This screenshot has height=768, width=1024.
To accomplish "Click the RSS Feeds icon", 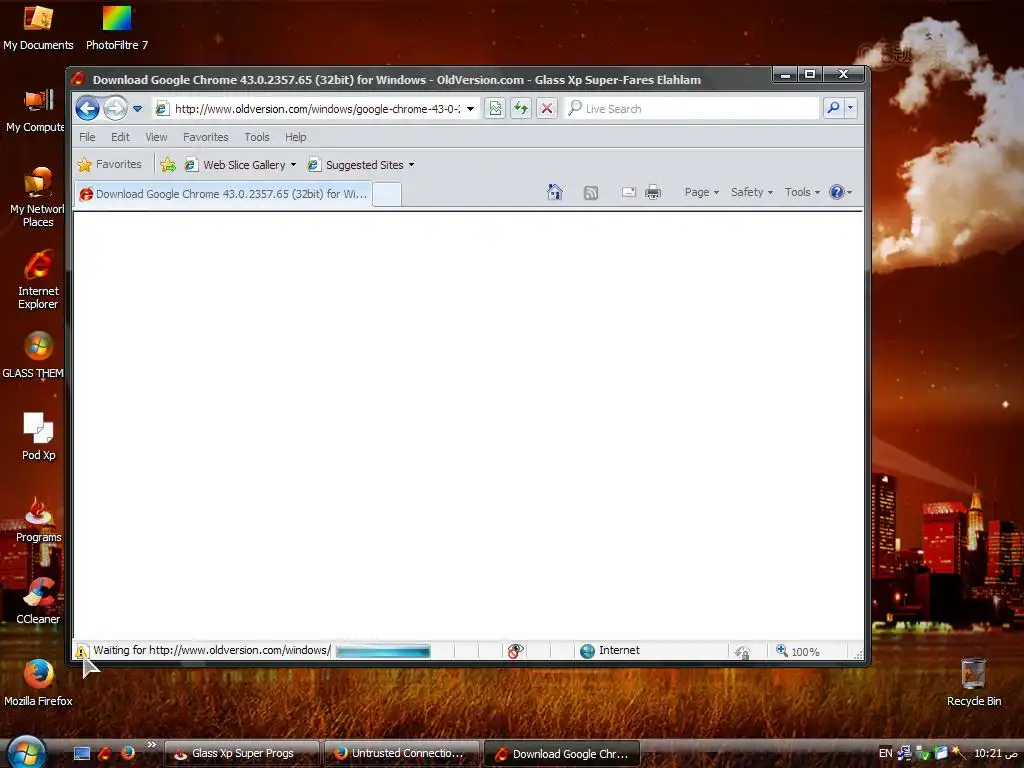I will 590,193.
